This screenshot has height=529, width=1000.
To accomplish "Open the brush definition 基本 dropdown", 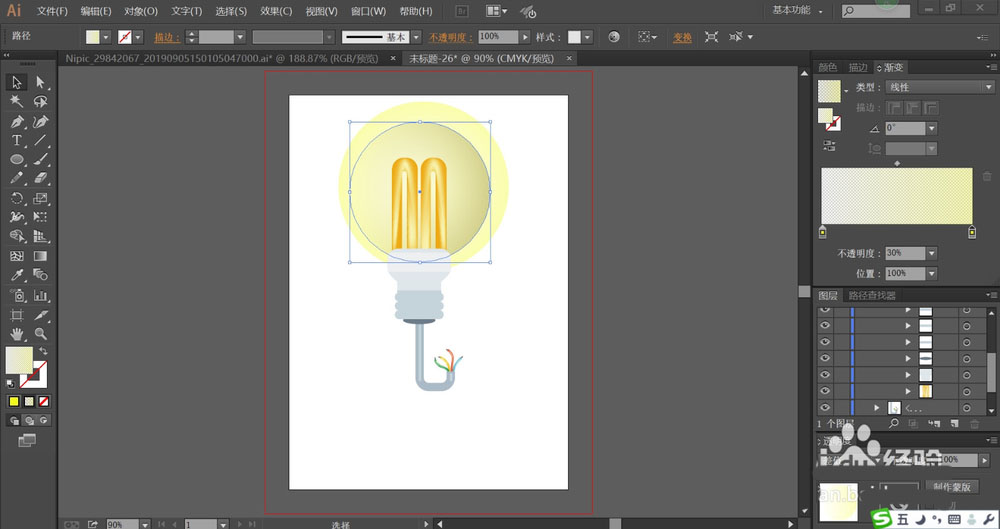I will pos(416,37).
